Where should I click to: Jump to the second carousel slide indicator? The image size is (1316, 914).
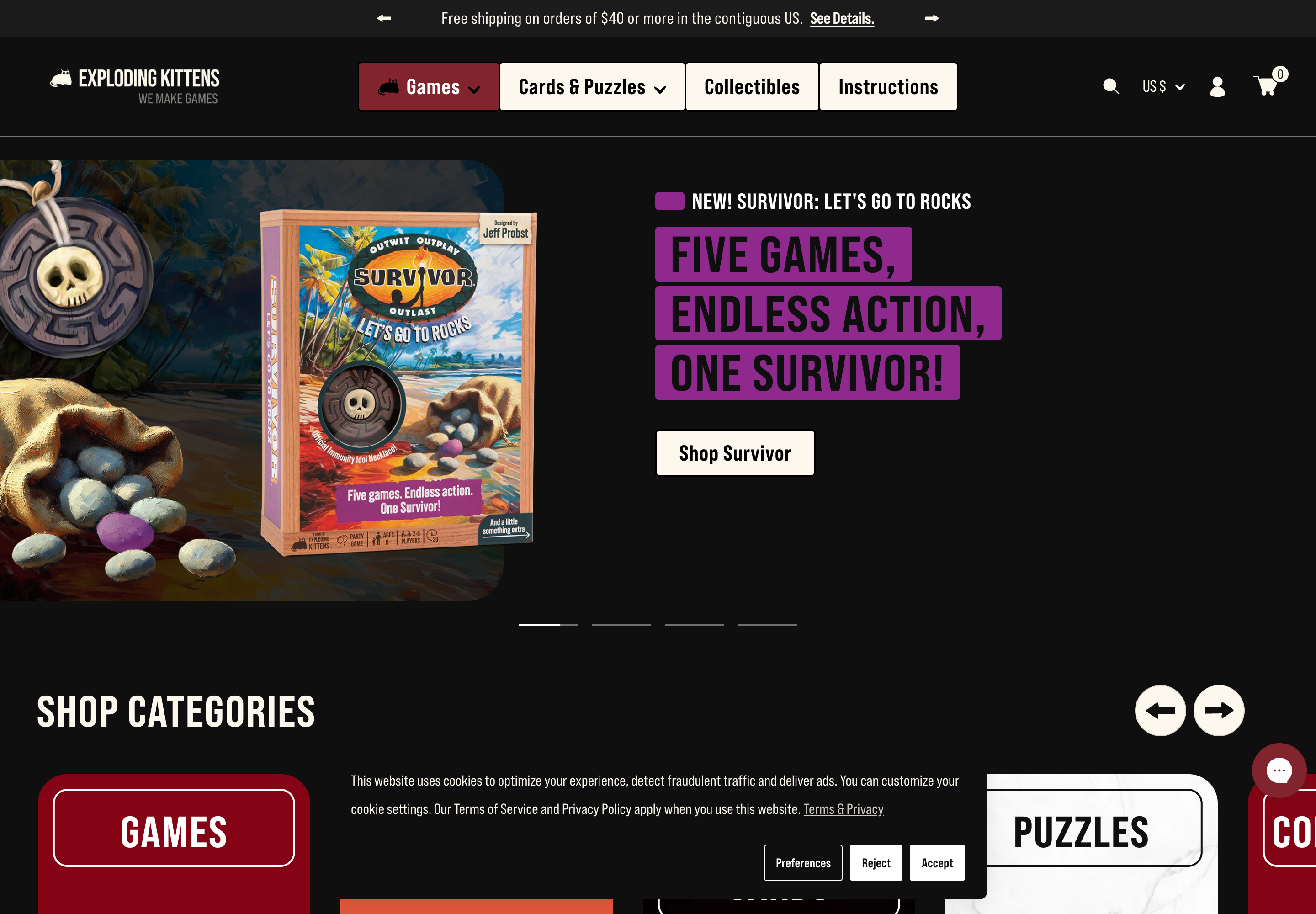coord(621,624)
